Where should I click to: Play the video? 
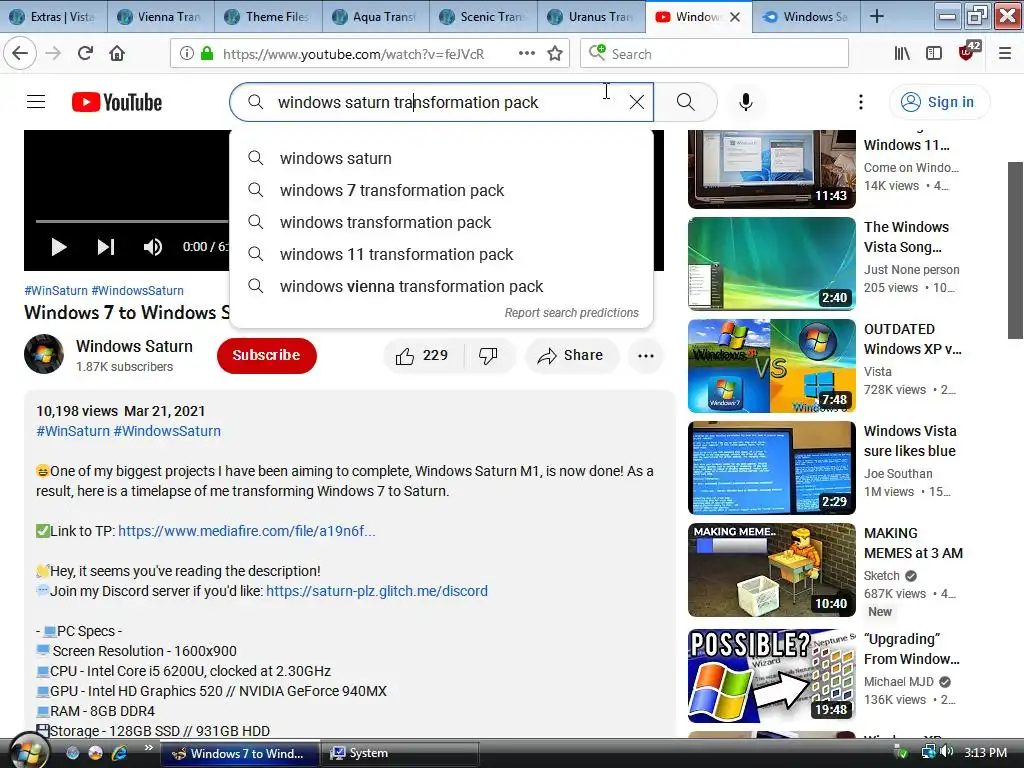[x=59, y=247]
